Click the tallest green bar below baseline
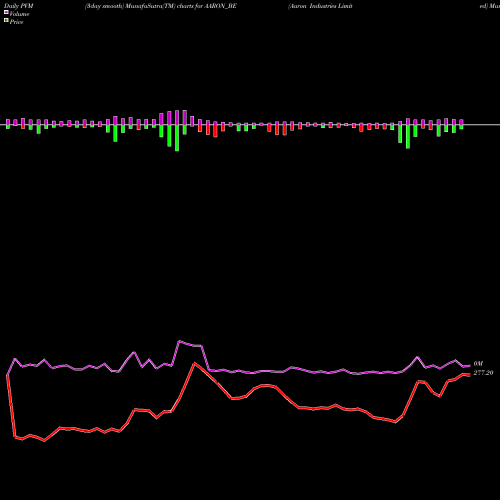Viewport: 500px width, 500px height. coord(177,138)
